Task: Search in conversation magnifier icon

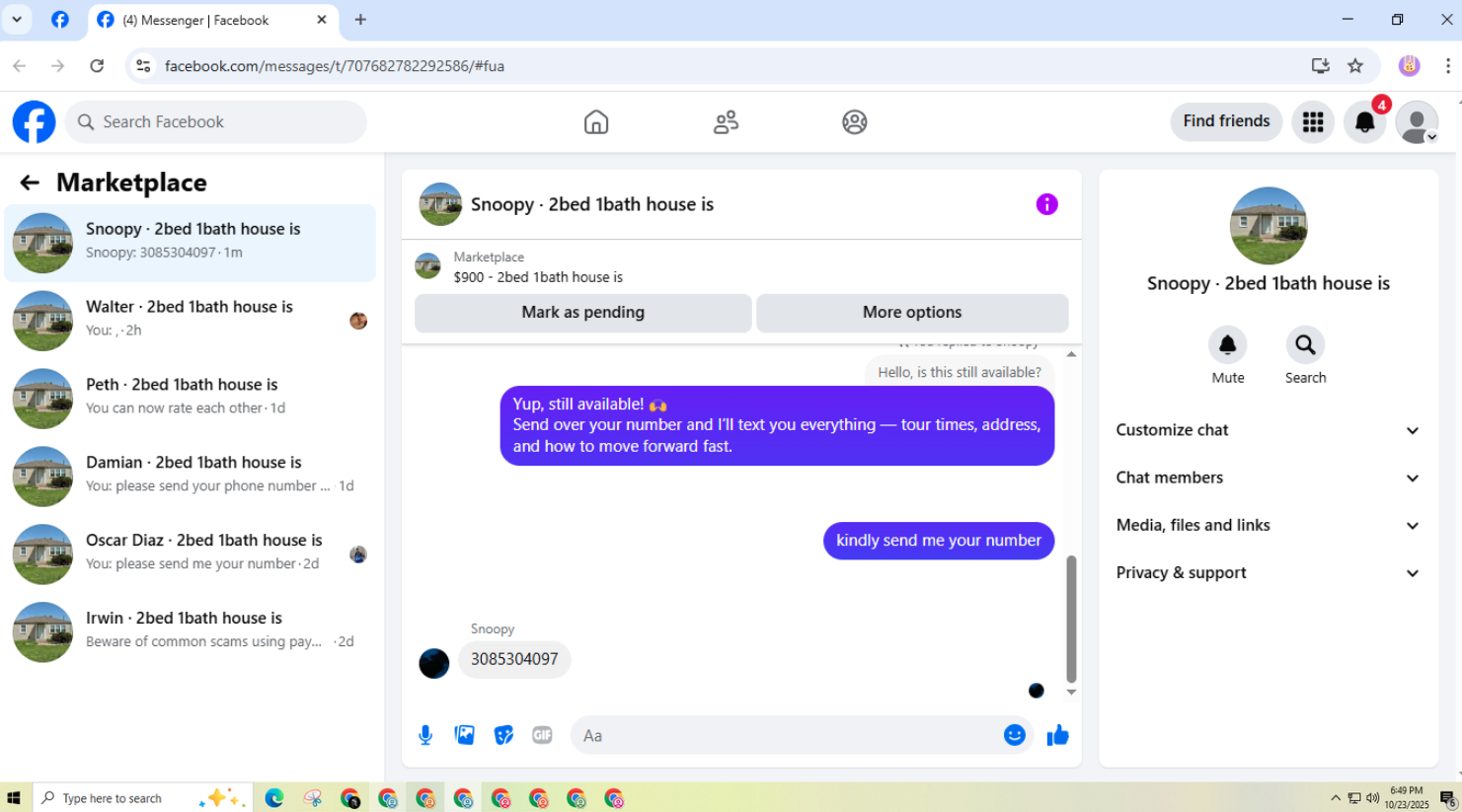Action: click(x=1305, y=344)
